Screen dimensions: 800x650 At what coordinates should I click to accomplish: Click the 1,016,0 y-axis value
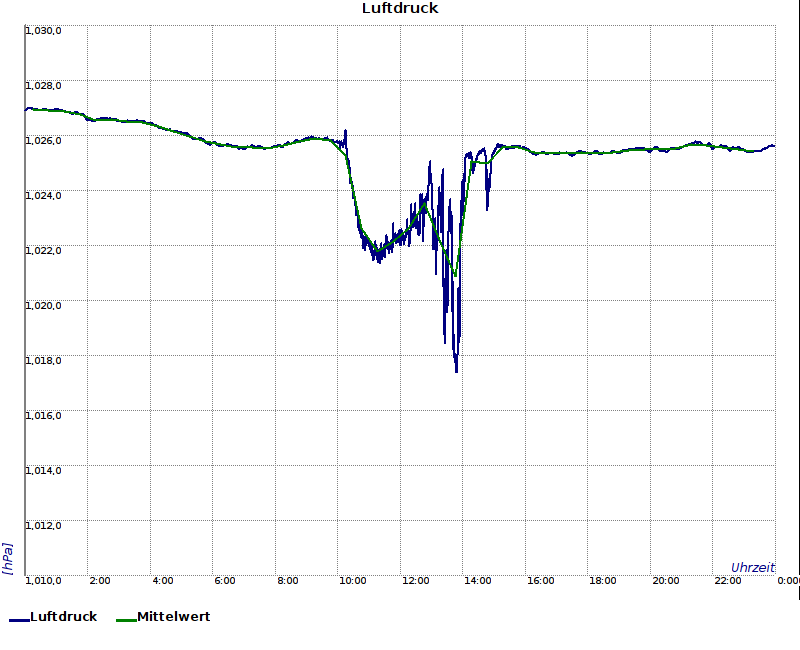[x=43, y=416]
